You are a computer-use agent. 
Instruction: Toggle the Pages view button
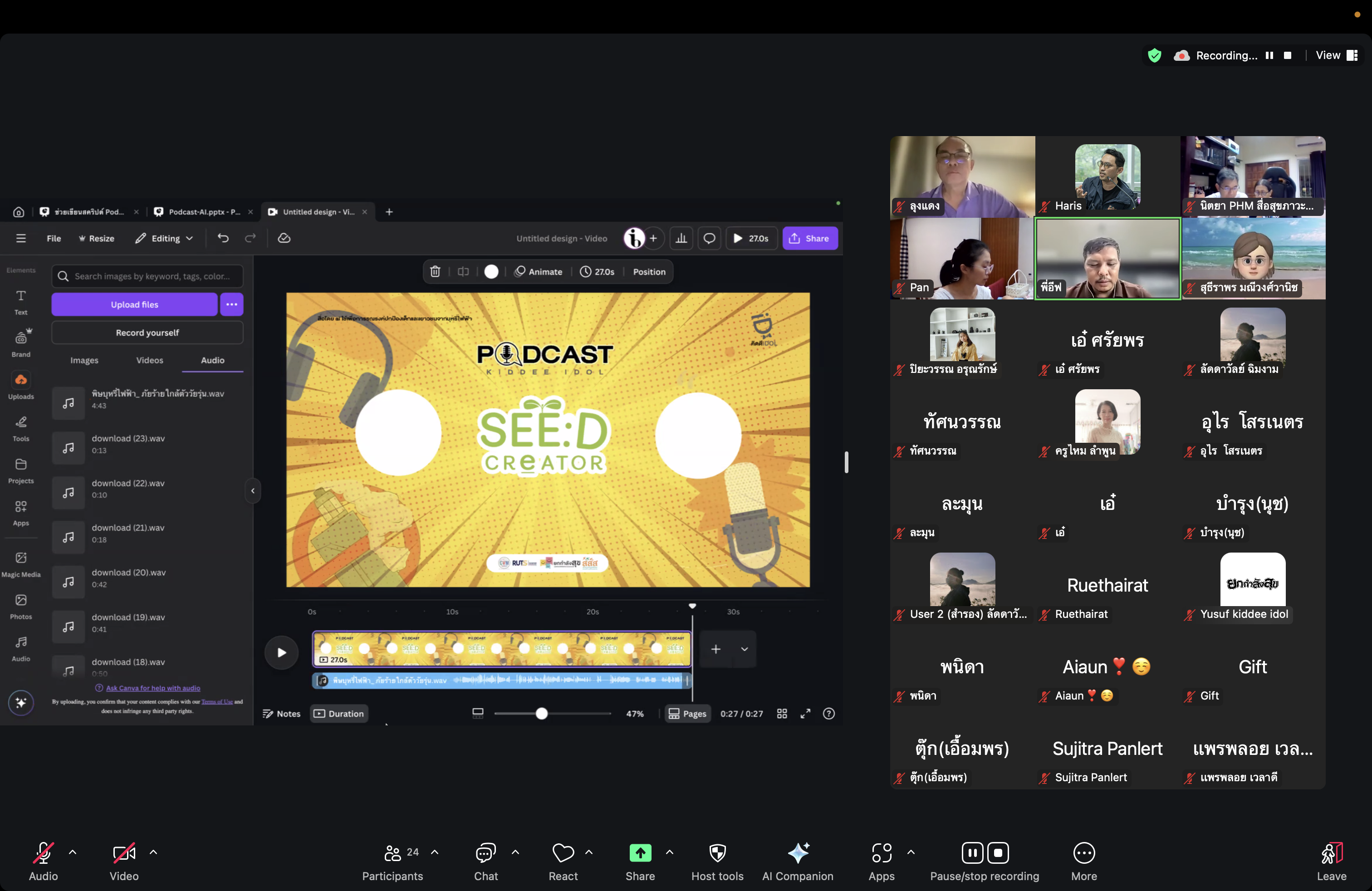tap(687, 714)
